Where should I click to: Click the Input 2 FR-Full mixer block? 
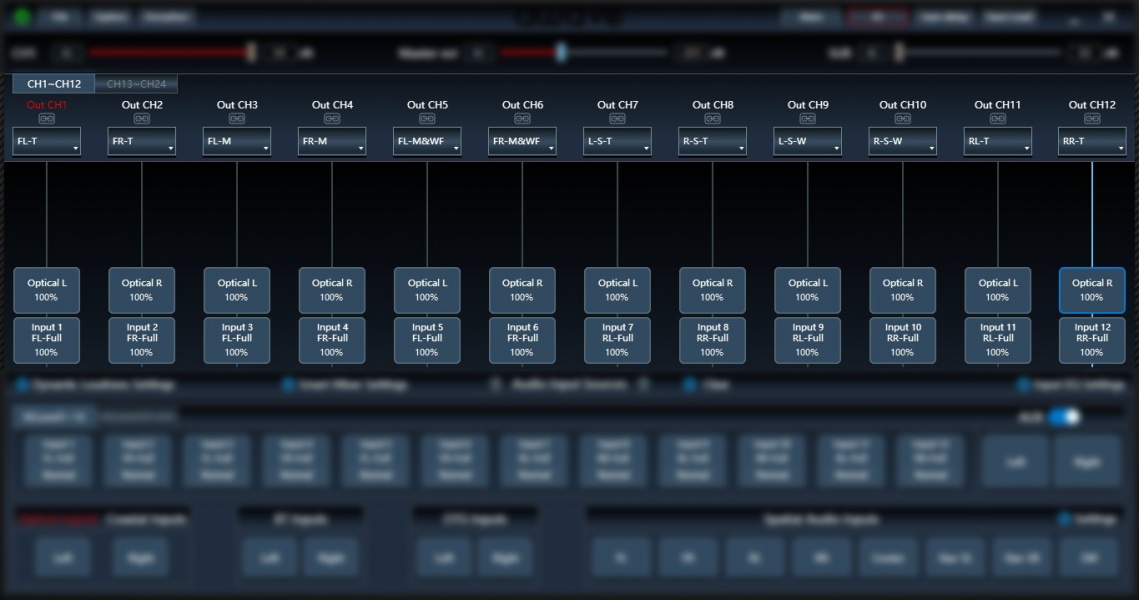(142, 340)
